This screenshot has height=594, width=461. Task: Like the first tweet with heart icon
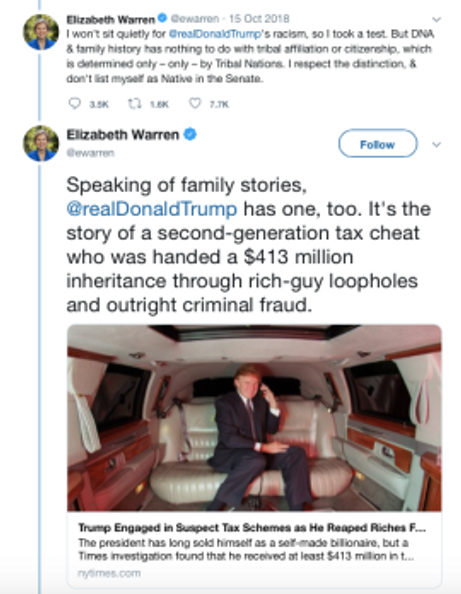[195, 103]
